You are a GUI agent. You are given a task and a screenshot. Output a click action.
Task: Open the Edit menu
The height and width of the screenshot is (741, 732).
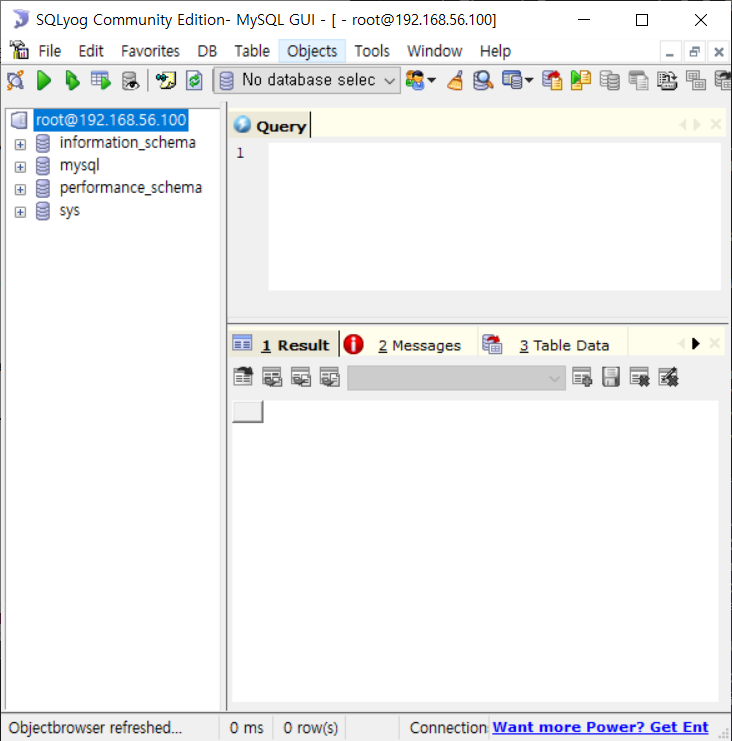(x=91, y=51)
